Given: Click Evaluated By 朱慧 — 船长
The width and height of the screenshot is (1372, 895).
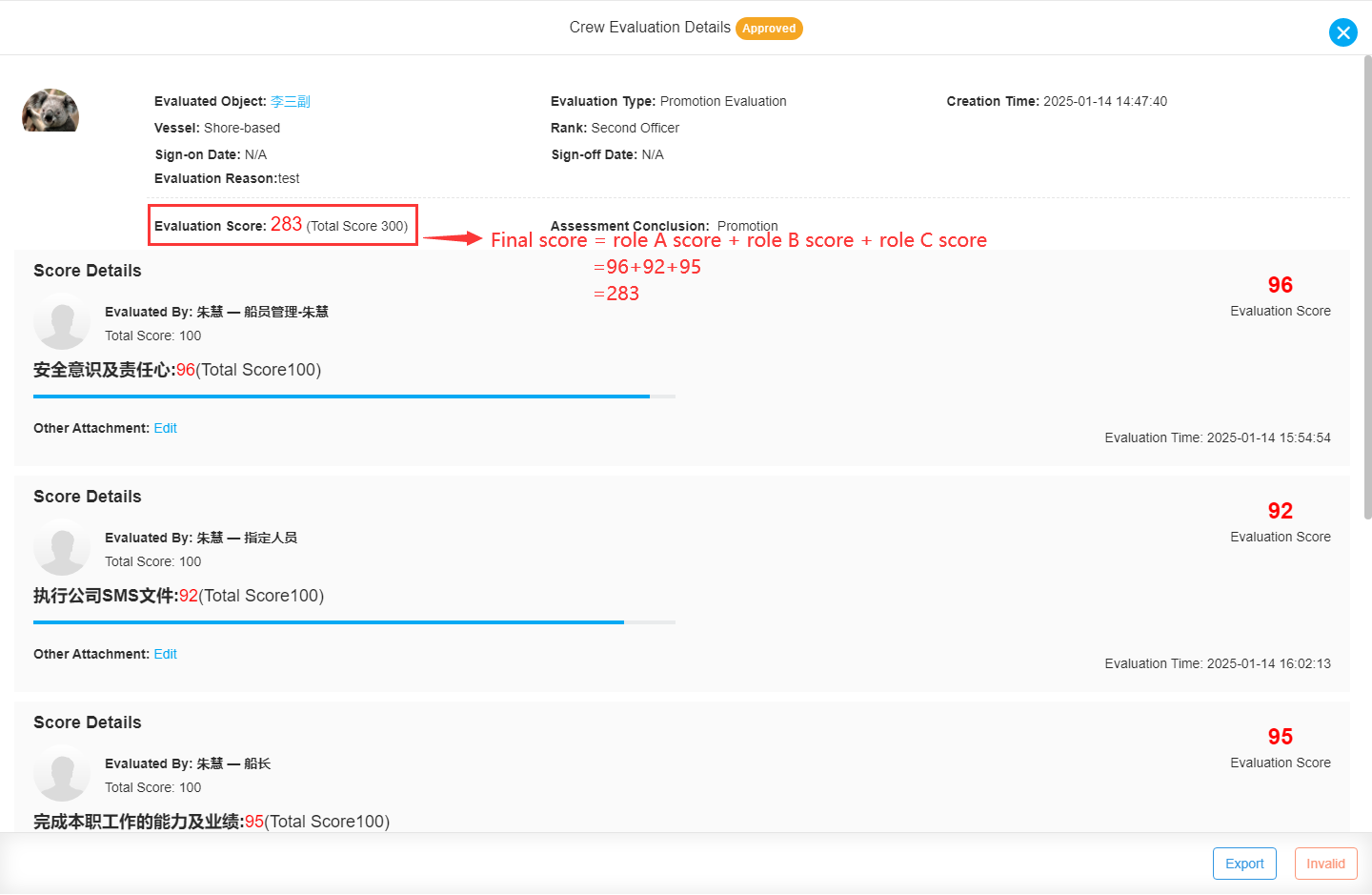Looking at the screenshot, I should tap(188, 763).
